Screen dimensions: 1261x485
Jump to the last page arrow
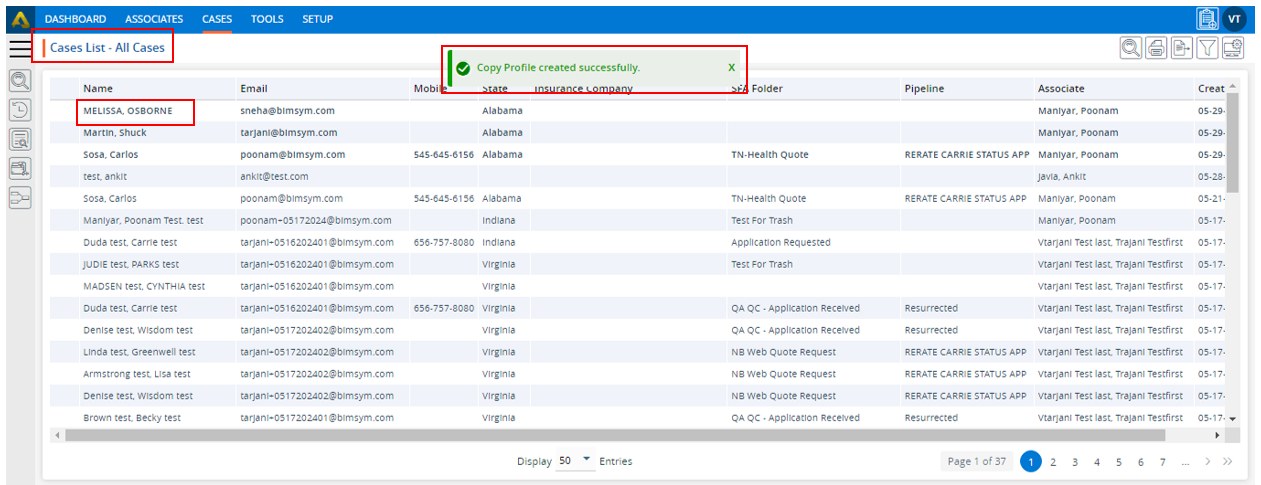1228,461
